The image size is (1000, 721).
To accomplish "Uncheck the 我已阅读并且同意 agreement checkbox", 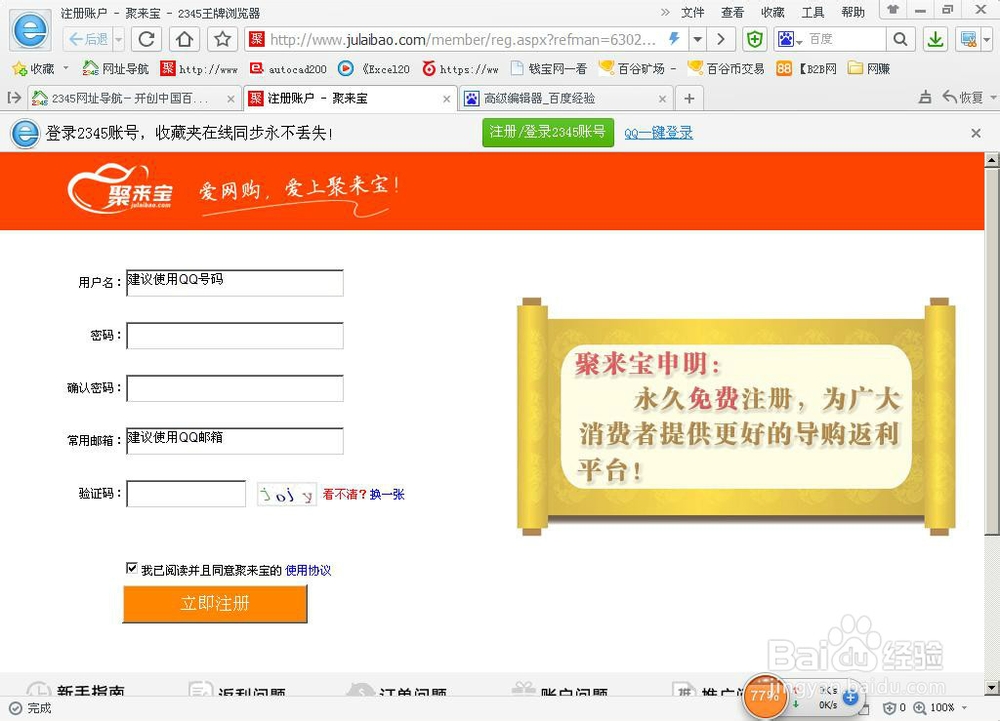I will tap(132, 568).
